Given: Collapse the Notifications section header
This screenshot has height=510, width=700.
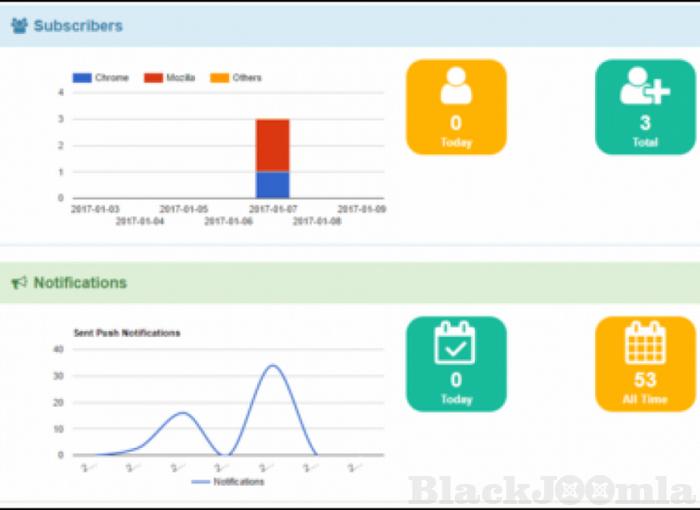Looking at the screenshot, I should (x=80, y=283).
